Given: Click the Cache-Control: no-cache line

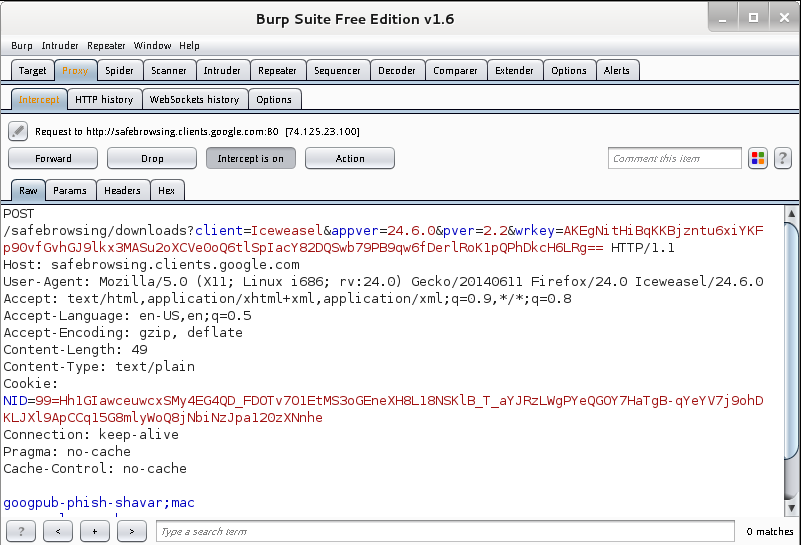Looking at the screenshot, I should [x=95, y=468].
